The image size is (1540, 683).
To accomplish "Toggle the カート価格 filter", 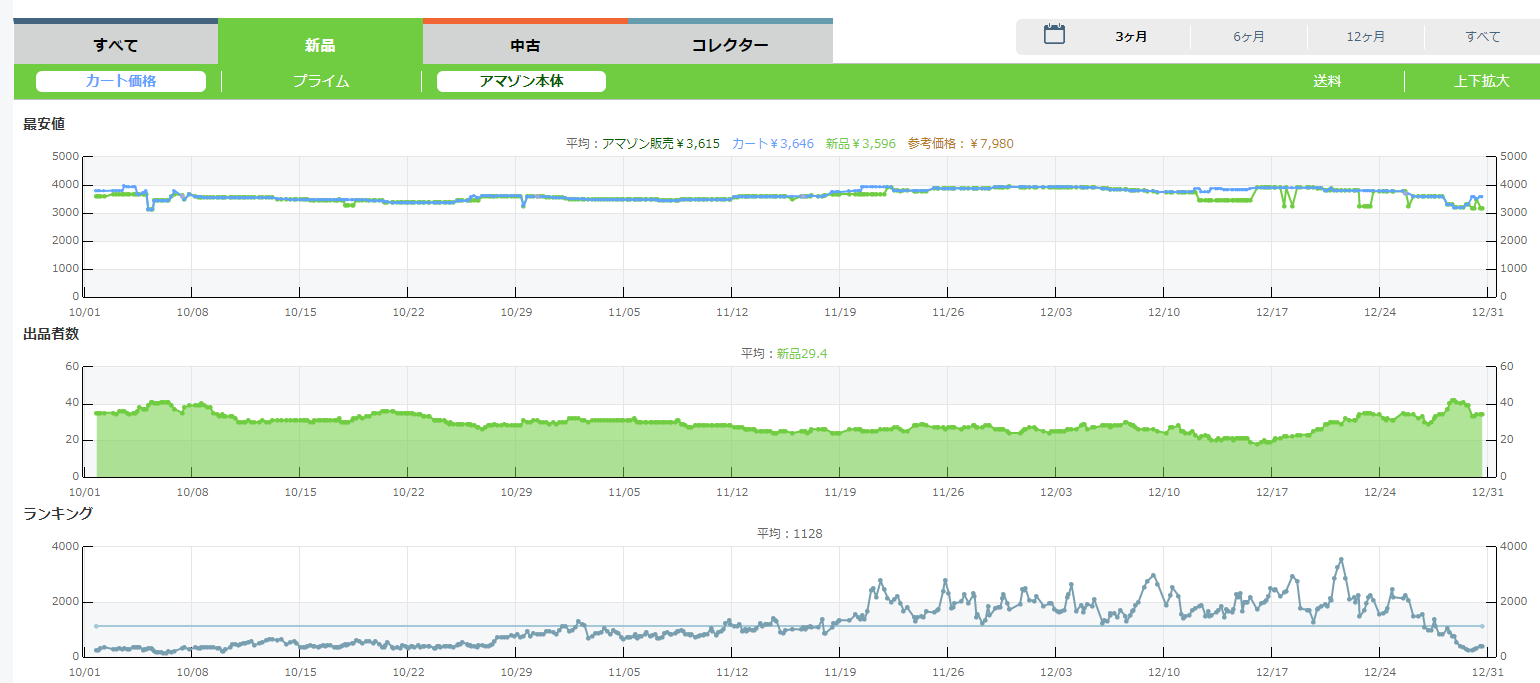I will point(121,81).
